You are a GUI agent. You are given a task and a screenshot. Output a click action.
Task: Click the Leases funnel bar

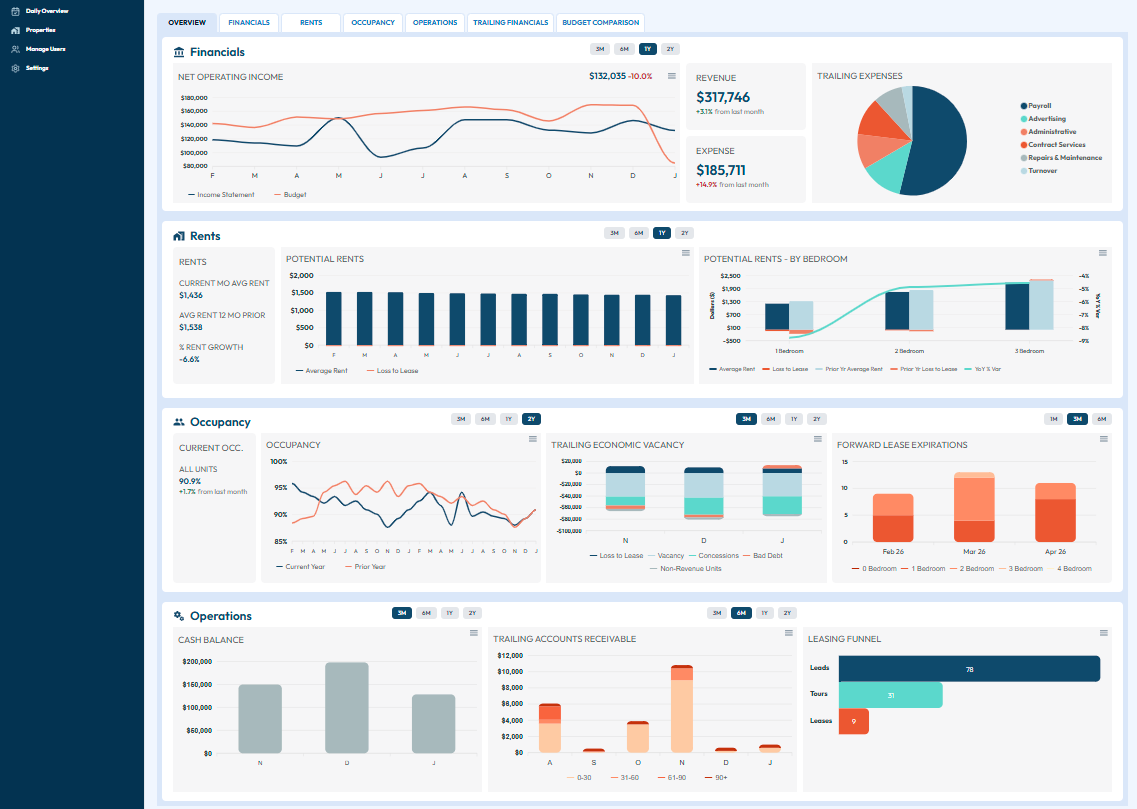click(853, 721)
